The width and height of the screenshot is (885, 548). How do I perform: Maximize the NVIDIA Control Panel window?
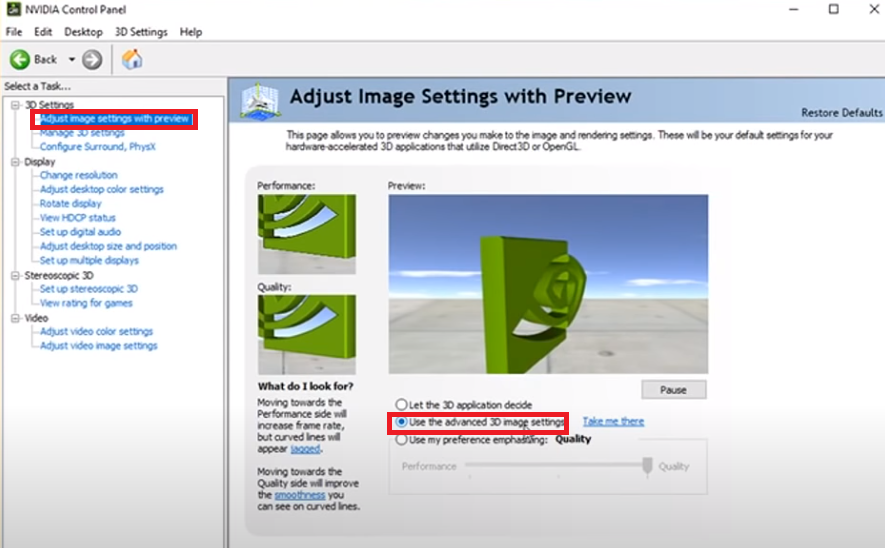pos(834,9)
